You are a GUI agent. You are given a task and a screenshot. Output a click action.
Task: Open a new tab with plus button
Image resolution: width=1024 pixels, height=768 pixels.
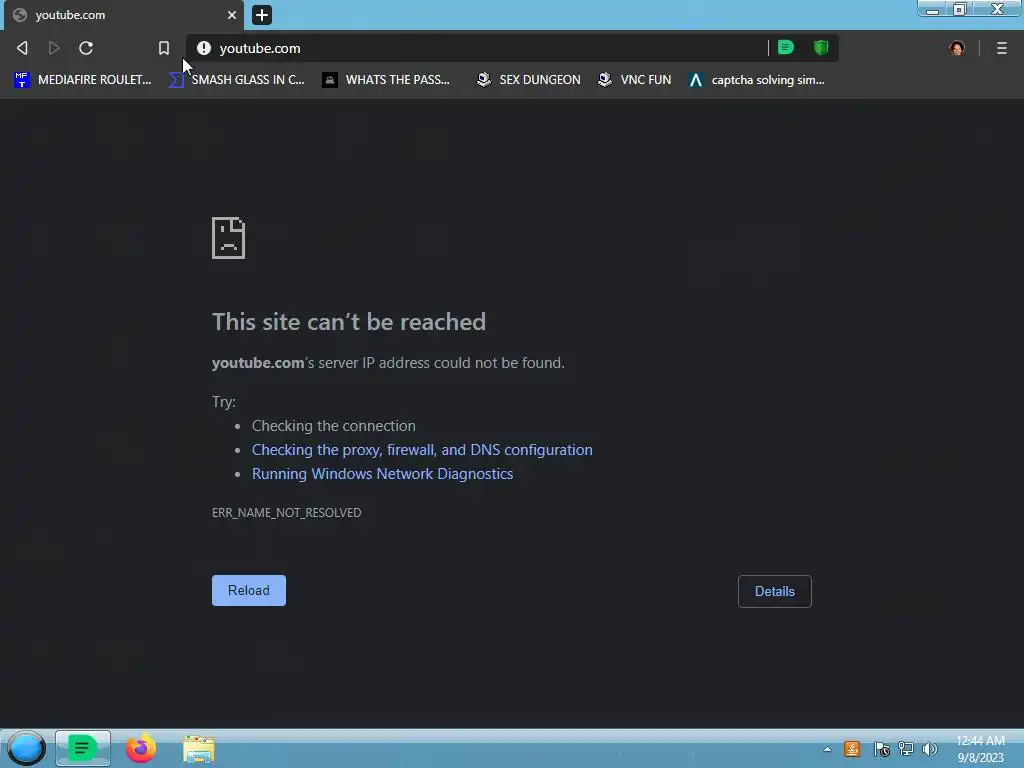262,14
